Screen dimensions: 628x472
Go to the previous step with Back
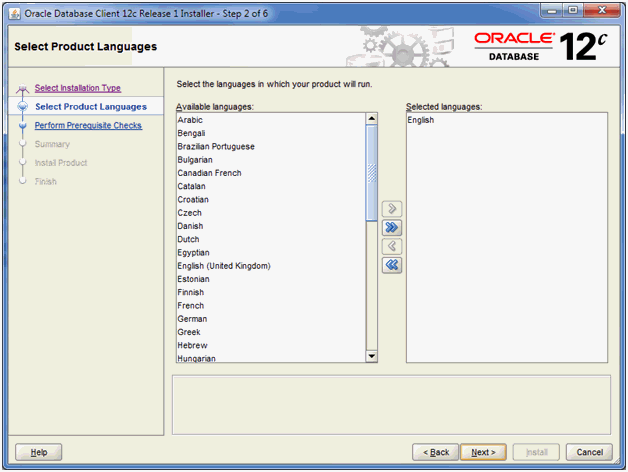(x=435, y=452)
